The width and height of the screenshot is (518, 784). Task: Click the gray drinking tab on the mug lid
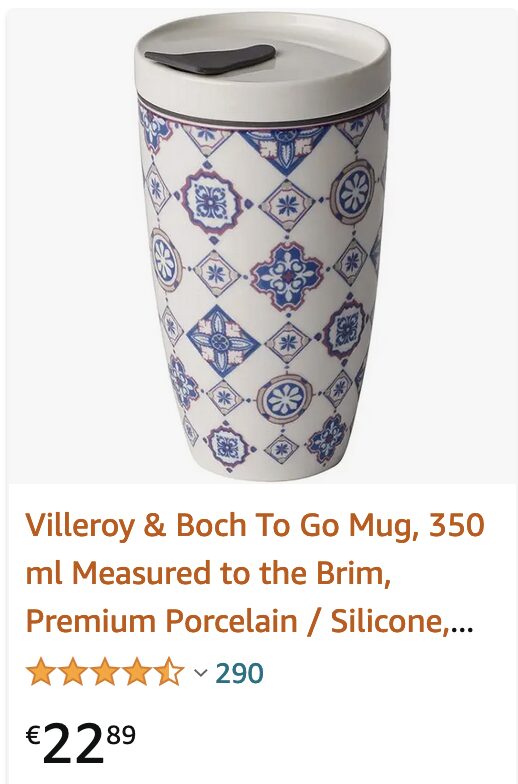[210, 58]
